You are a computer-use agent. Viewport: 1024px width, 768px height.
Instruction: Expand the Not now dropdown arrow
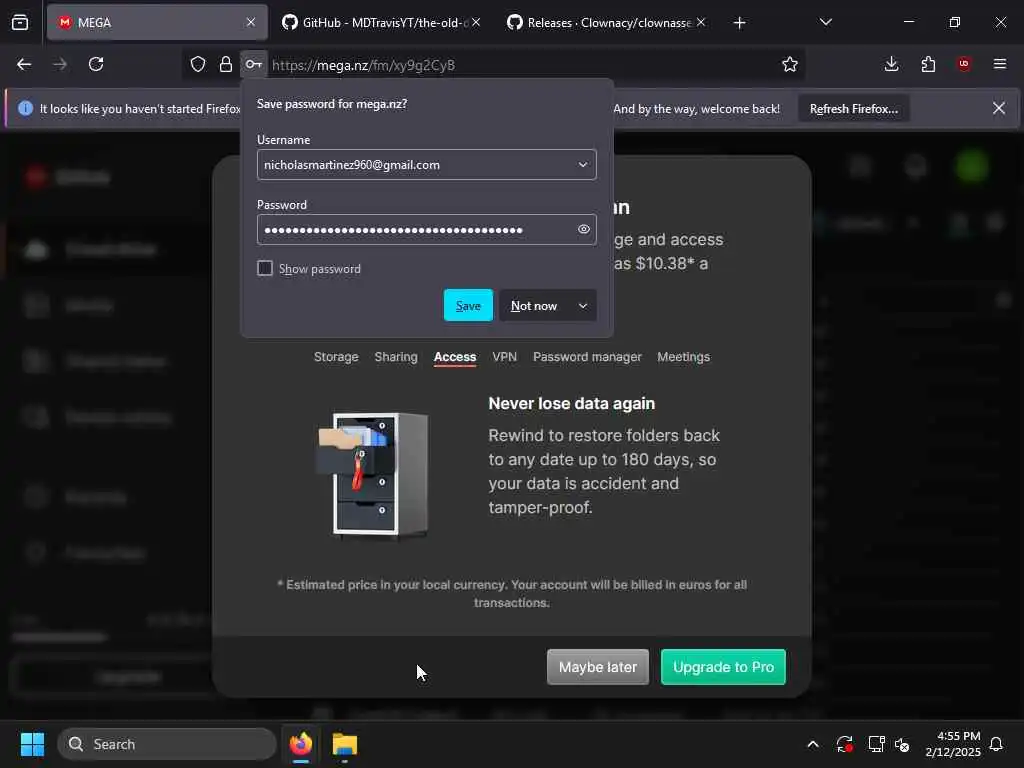pos(583,306)
